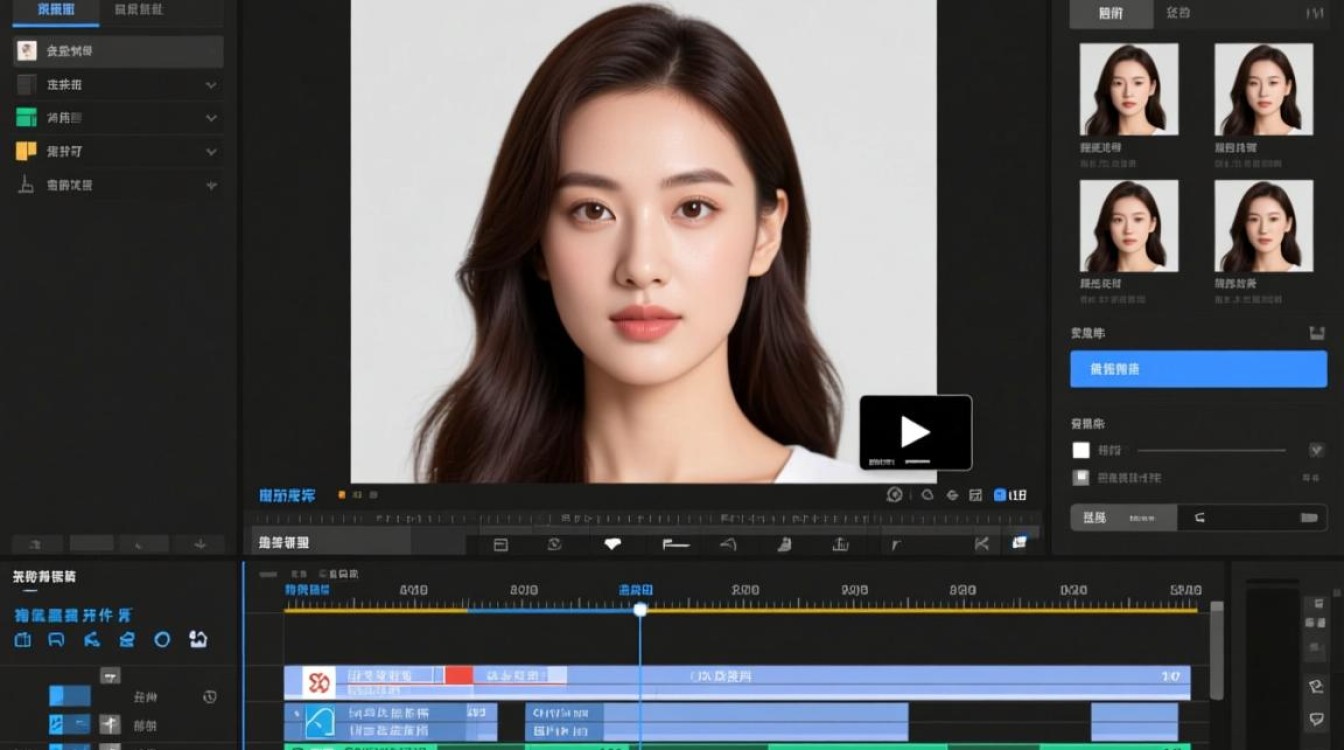Expand the left-panel row with the dark gray square
1344x750 pixels.
211,85
